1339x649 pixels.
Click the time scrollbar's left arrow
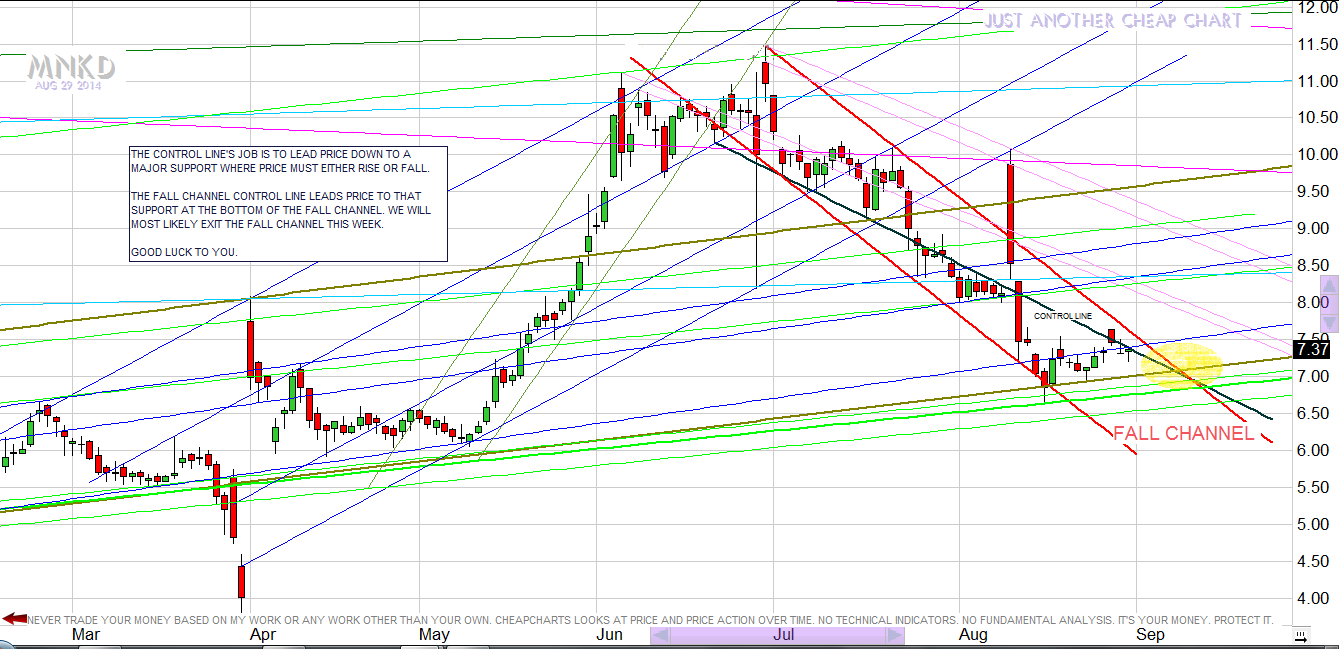tap(658, 635)
